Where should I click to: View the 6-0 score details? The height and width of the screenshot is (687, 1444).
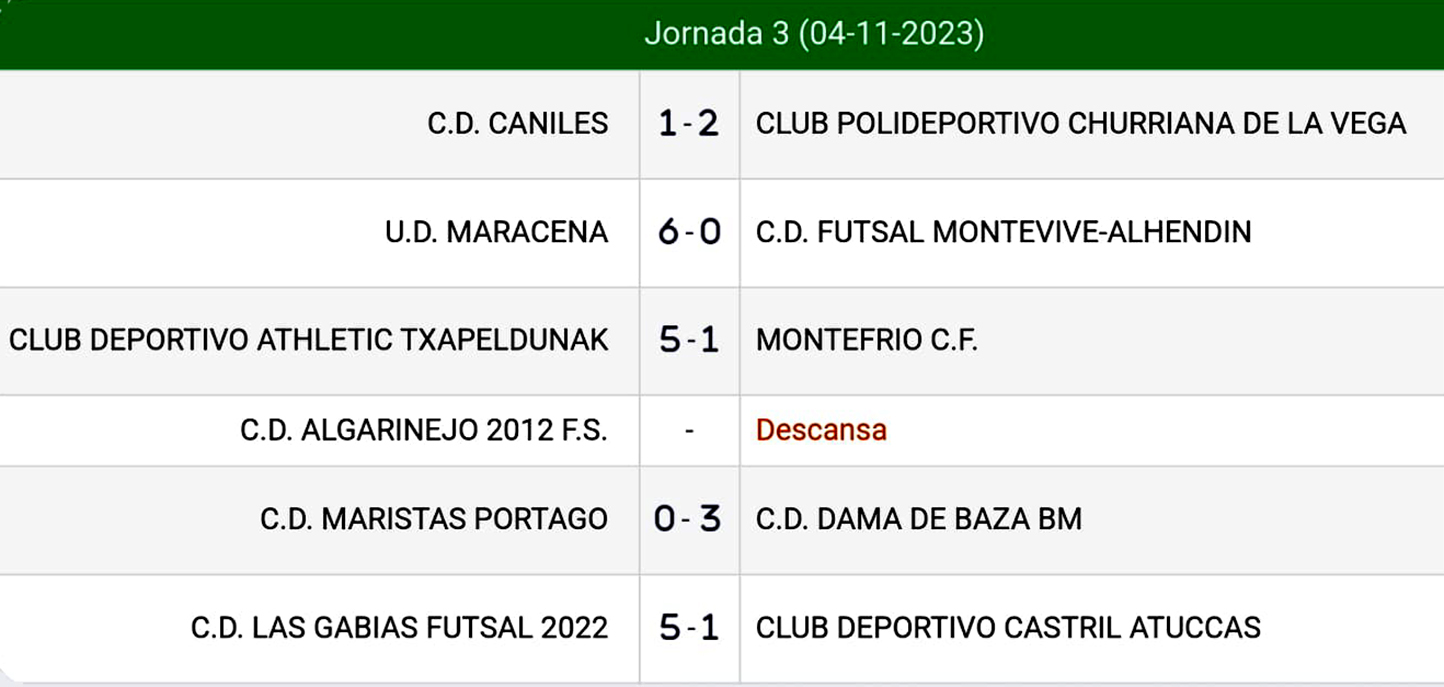(689, 232)
